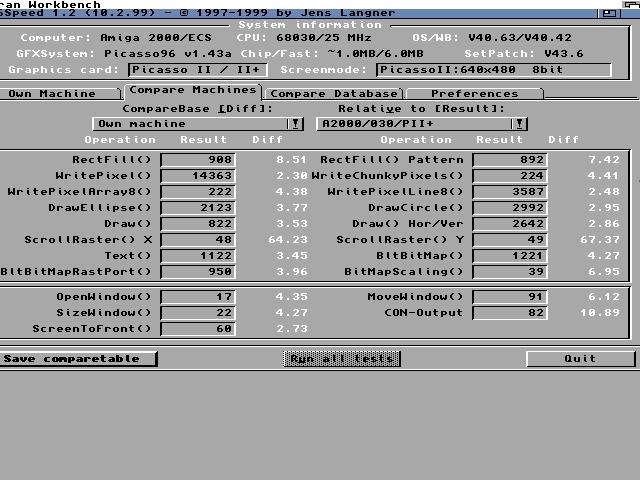Click the MoveWindow() diff 6.12

[604, 297]
